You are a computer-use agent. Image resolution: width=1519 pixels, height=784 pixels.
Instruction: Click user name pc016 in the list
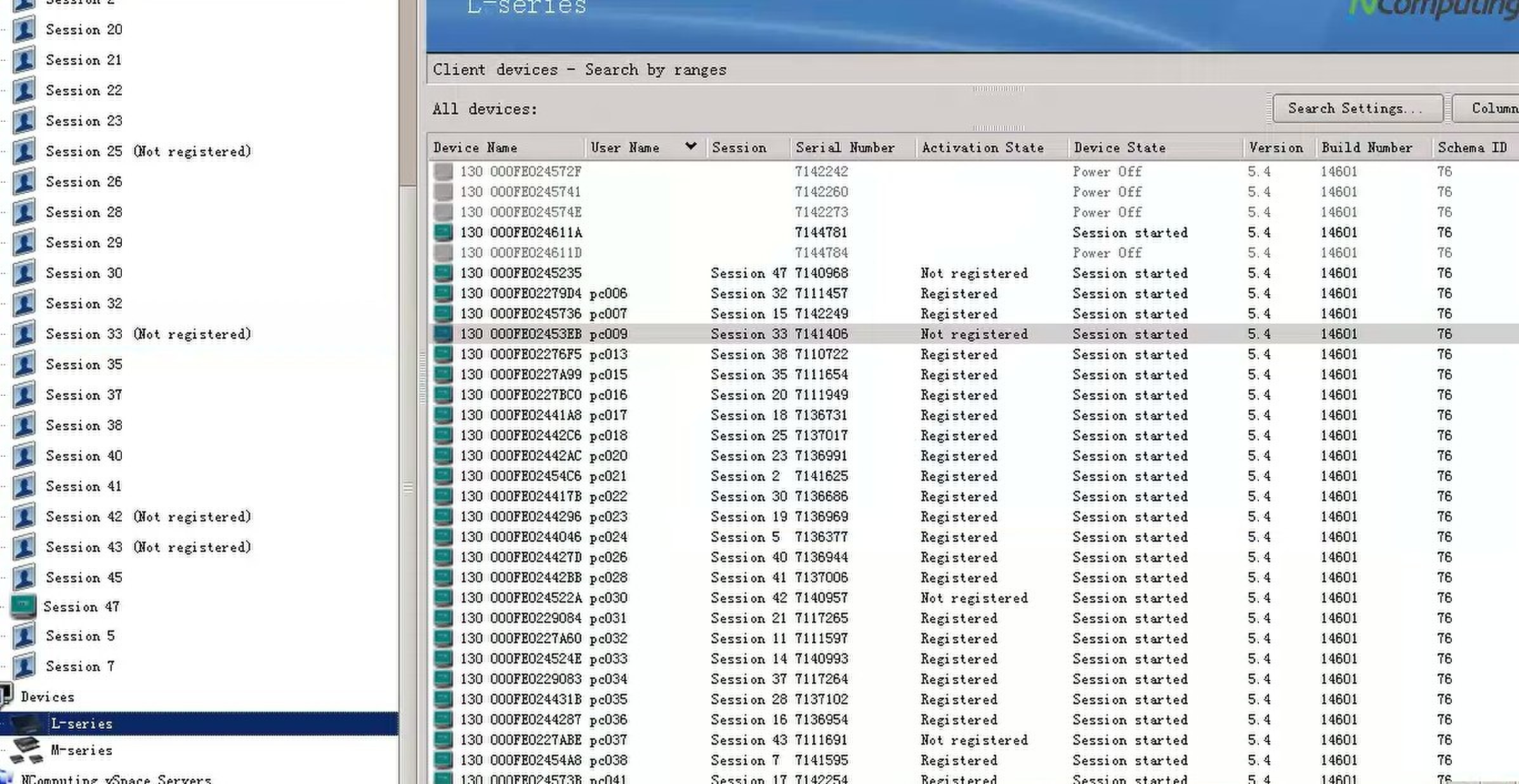point(608,395)
